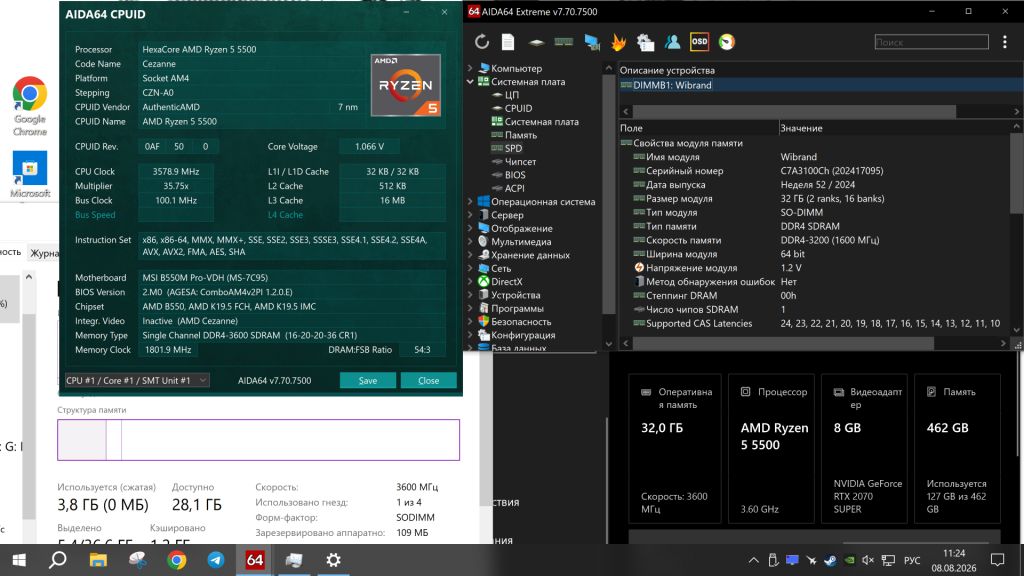Select Память item in tree
Viewport: 1024px width, 576px height.
pos(520,135)
